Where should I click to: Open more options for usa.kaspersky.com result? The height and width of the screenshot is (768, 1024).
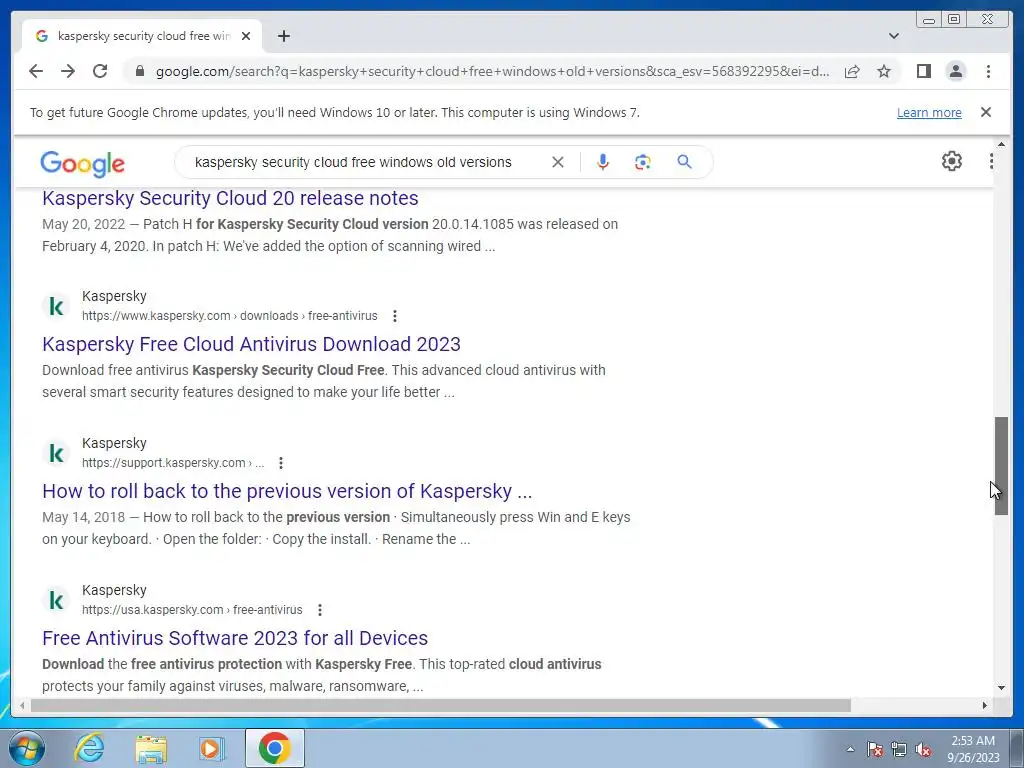[x=319, y=610]
